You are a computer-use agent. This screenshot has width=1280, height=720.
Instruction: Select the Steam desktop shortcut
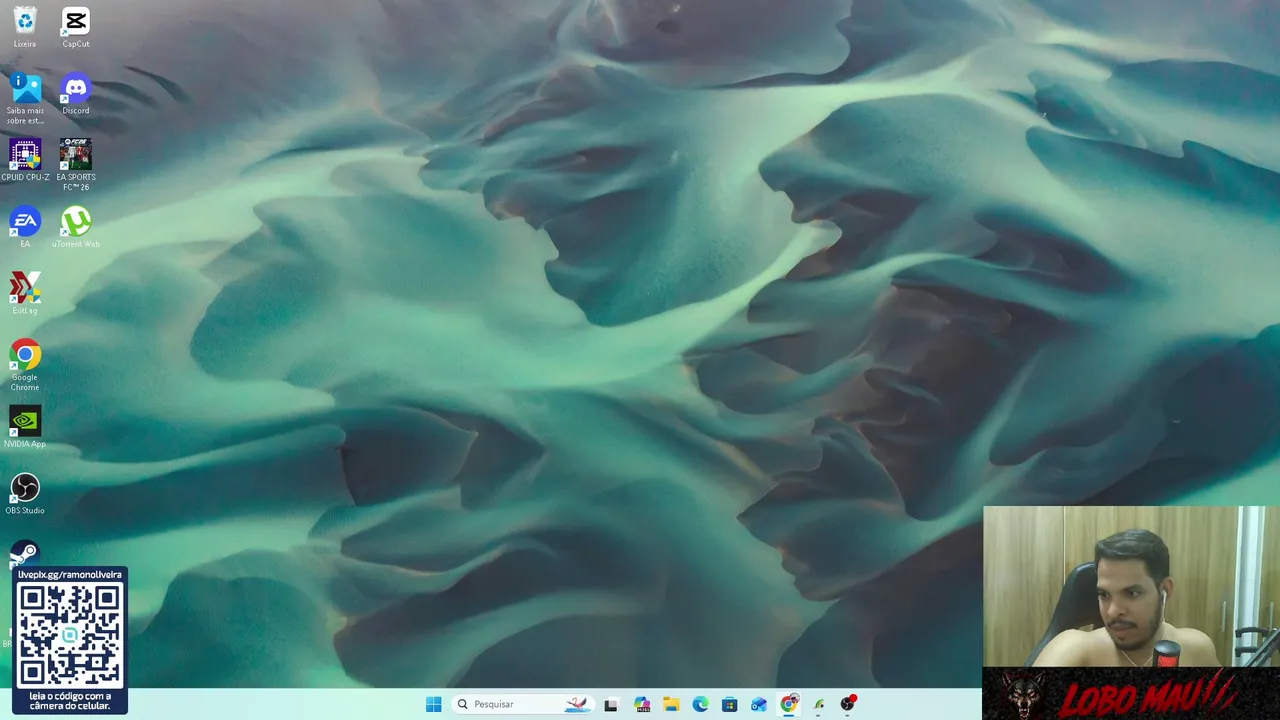coord(25,553)
